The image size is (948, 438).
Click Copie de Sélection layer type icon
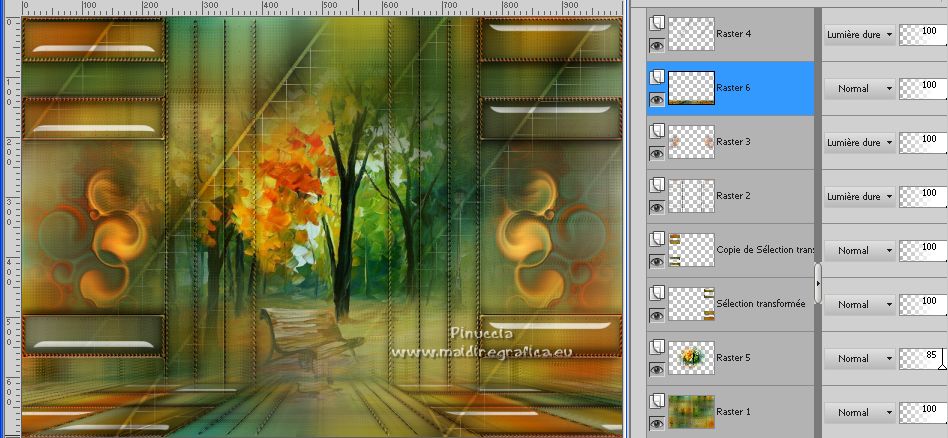(657, 240)
